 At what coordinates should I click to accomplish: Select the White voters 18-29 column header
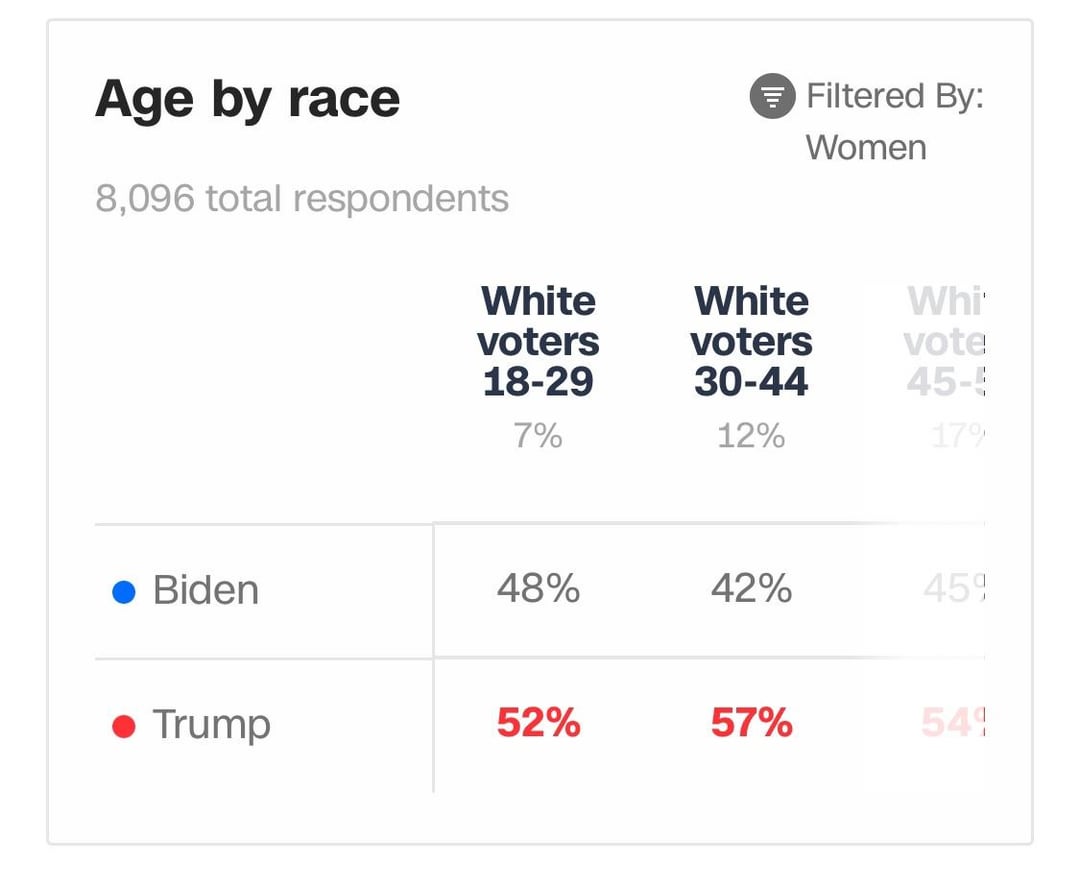tap(538, 341)
